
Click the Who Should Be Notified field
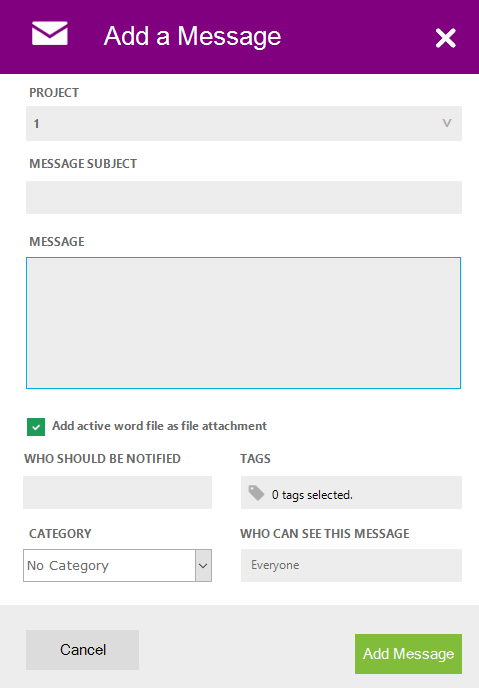coord(118,492)
